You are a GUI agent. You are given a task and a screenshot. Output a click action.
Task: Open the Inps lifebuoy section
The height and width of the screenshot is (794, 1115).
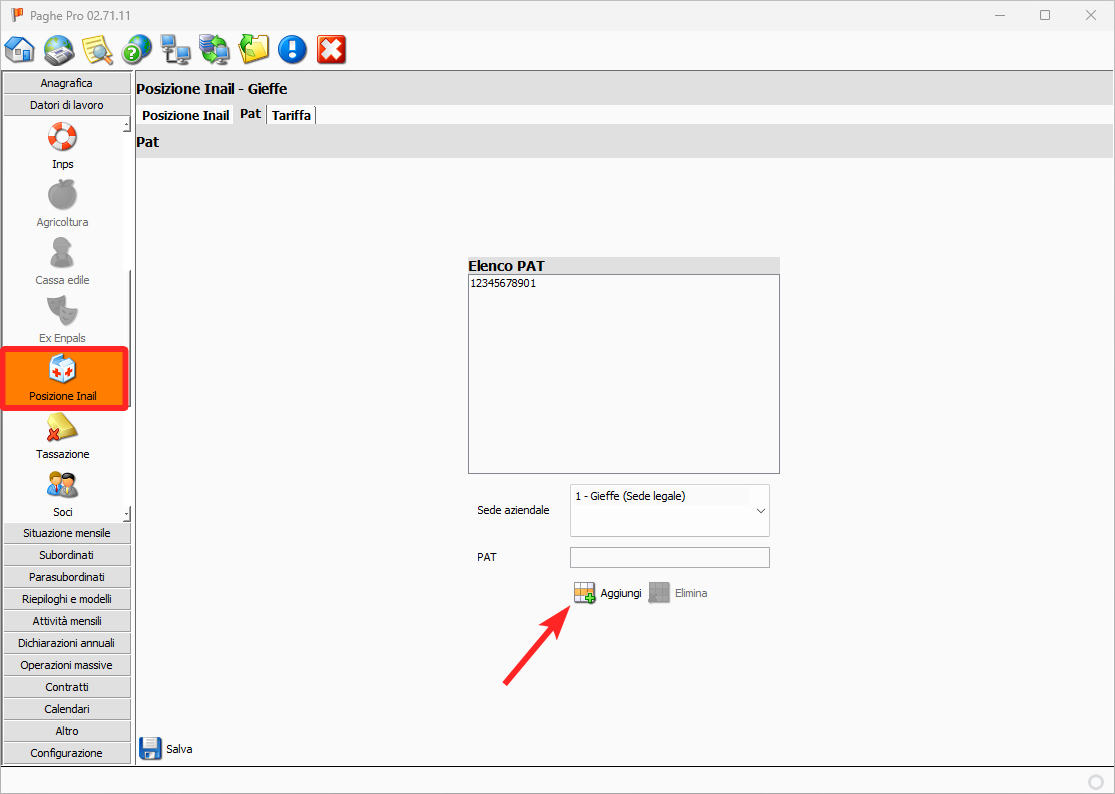(x=63, y=146)
